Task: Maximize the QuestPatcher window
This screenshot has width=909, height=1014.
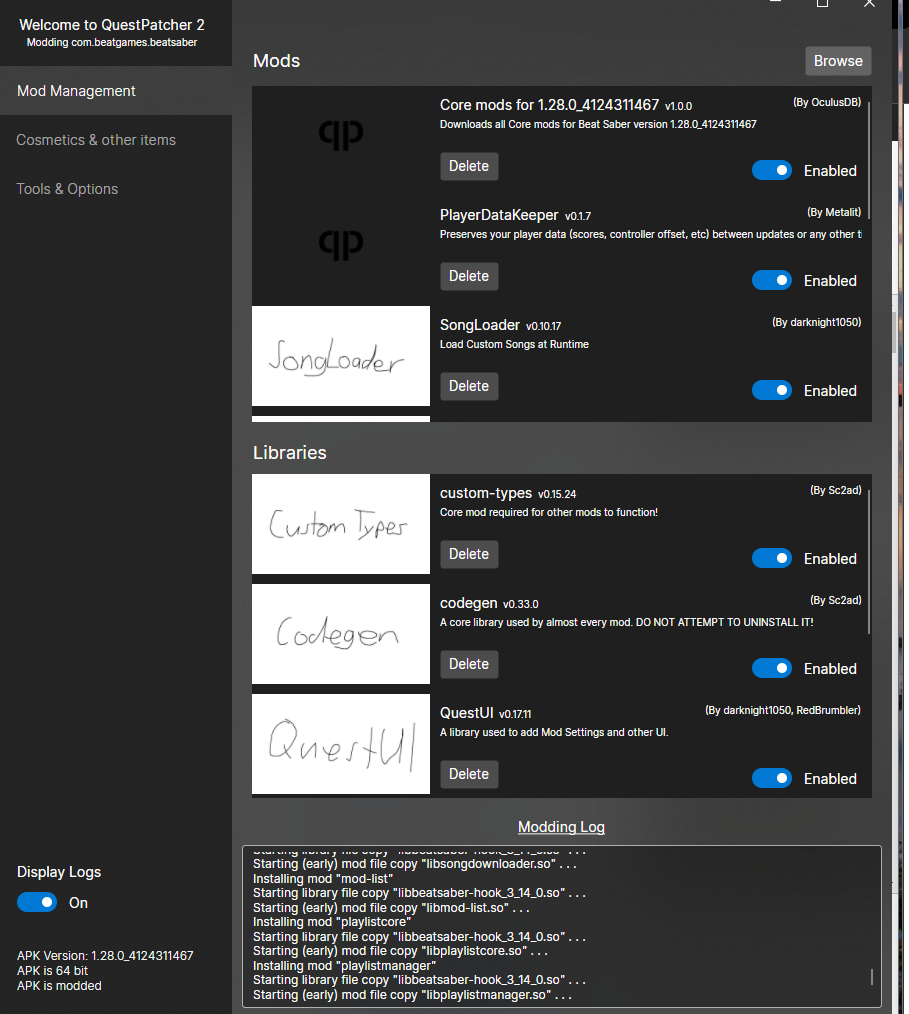Action: point(822,3)
